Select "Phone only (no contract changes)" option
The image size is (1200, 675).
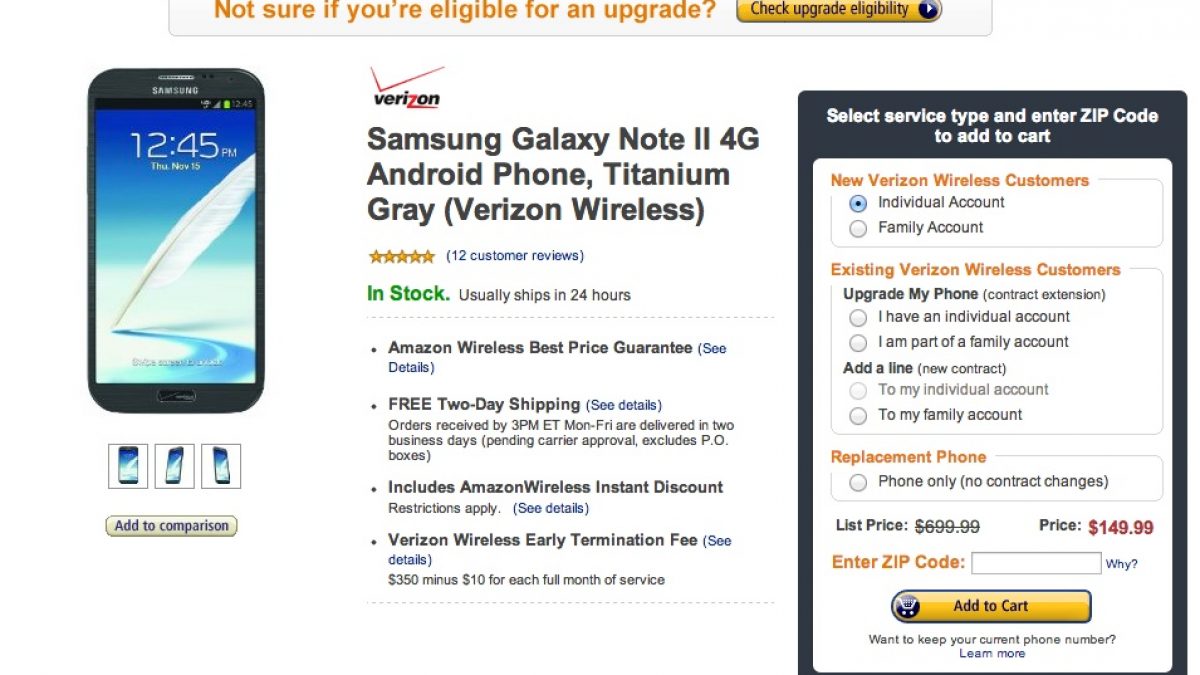coord(858,482)
